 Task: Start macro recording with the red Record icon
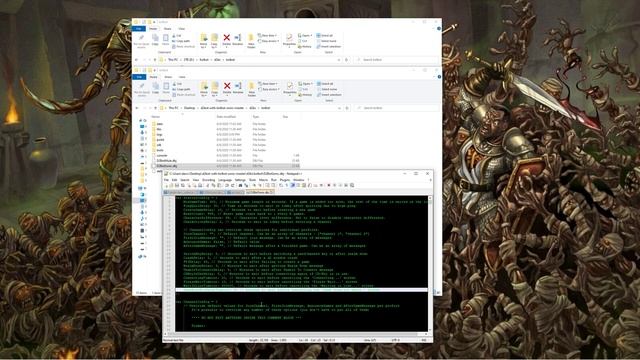pos(329,185)
